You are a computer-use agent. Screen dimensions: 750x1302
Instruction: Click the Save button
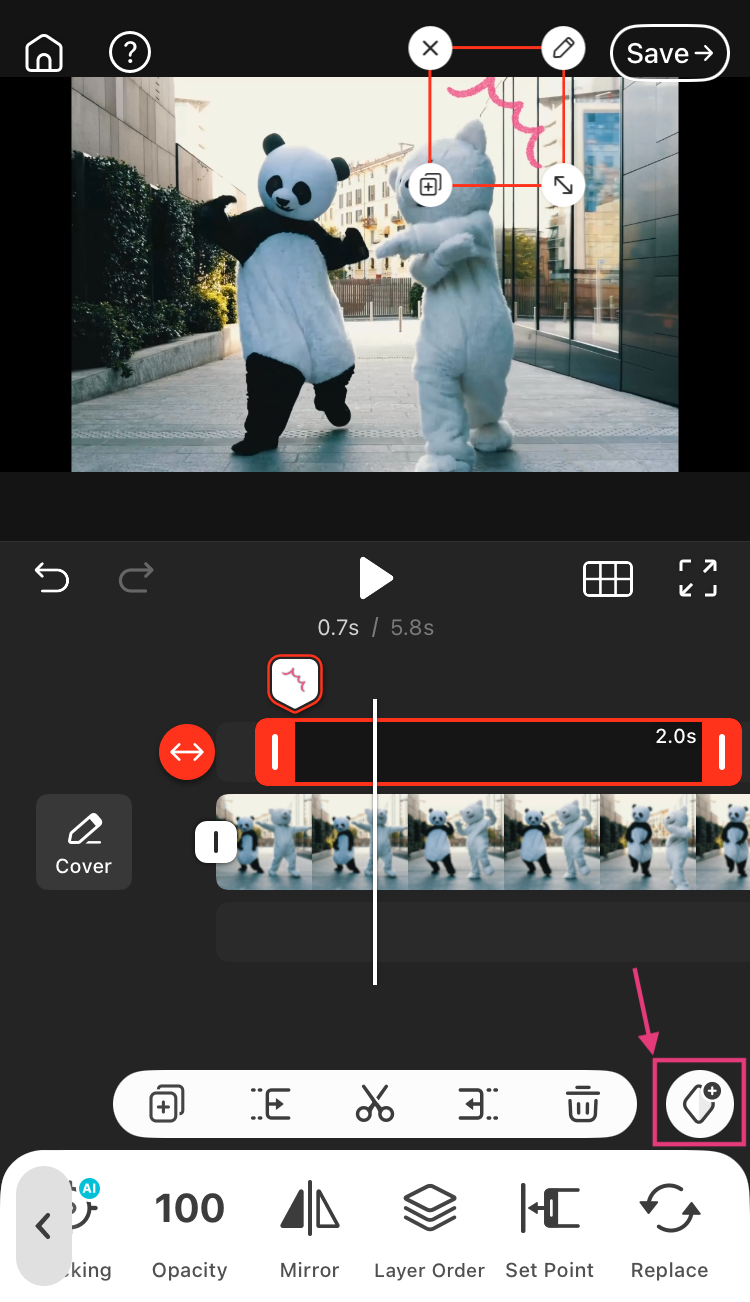tap(669, 53)
